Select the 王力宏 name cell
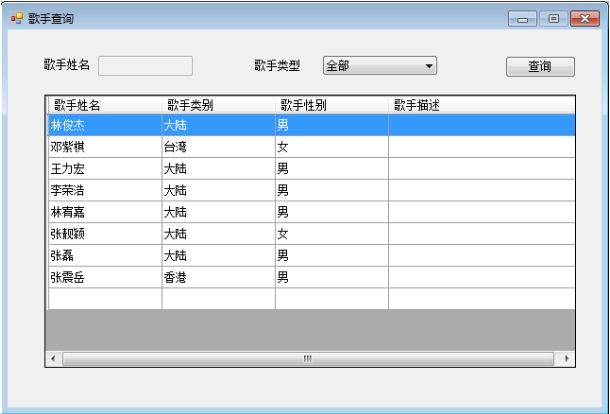The width and height of the screenshot is (610, 414). 105,169
